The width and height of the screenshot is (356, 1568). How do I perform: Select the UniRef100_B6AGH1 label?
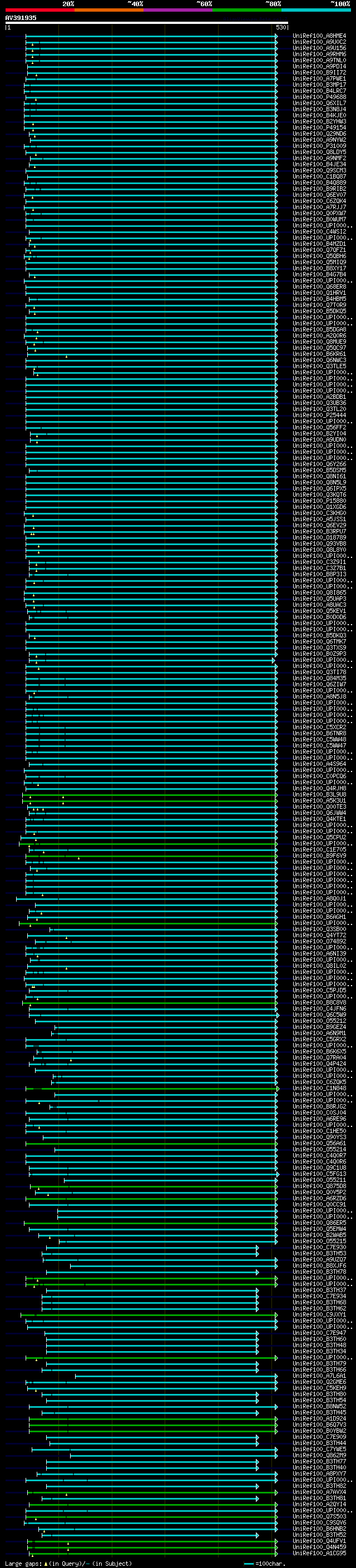tap(319, 917)
